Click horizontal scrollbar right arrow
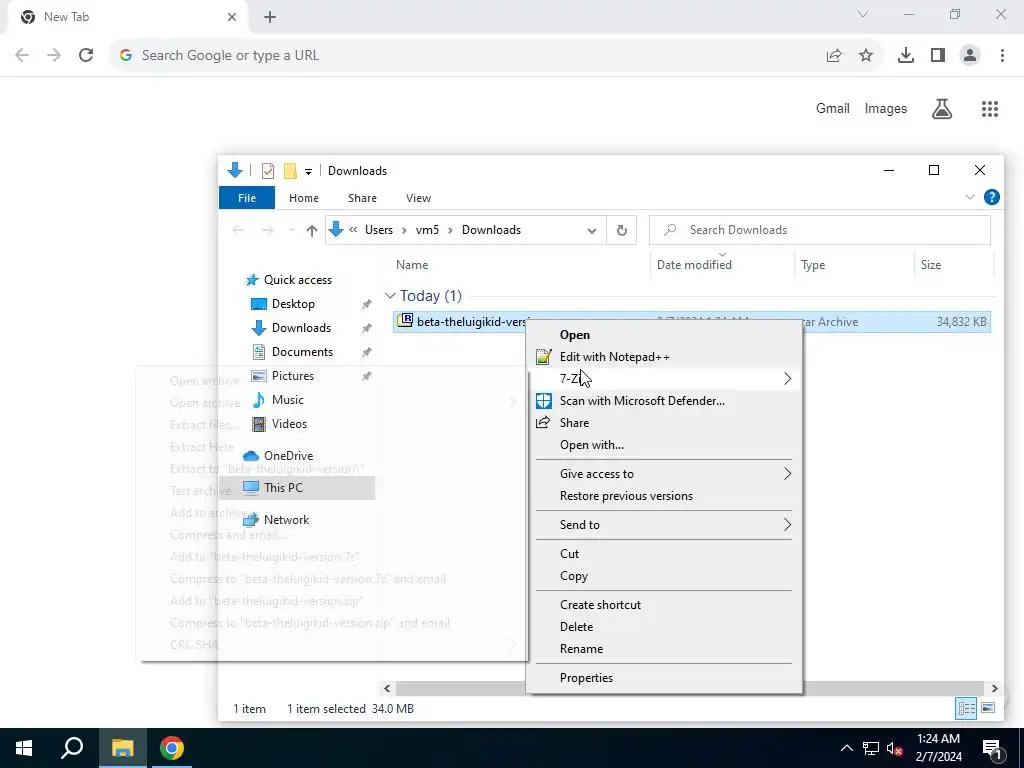This screenshot has height=768, width=1024. coord(994,688)
